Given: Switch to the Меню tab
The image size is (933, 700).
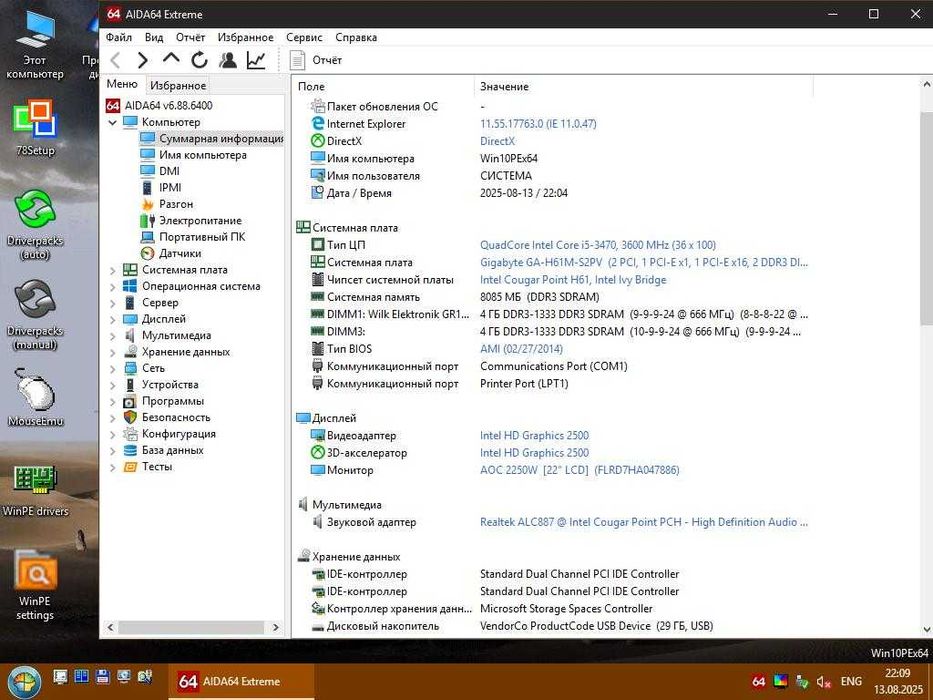Looking at the screenshot, I should click(x=122, y=84).
